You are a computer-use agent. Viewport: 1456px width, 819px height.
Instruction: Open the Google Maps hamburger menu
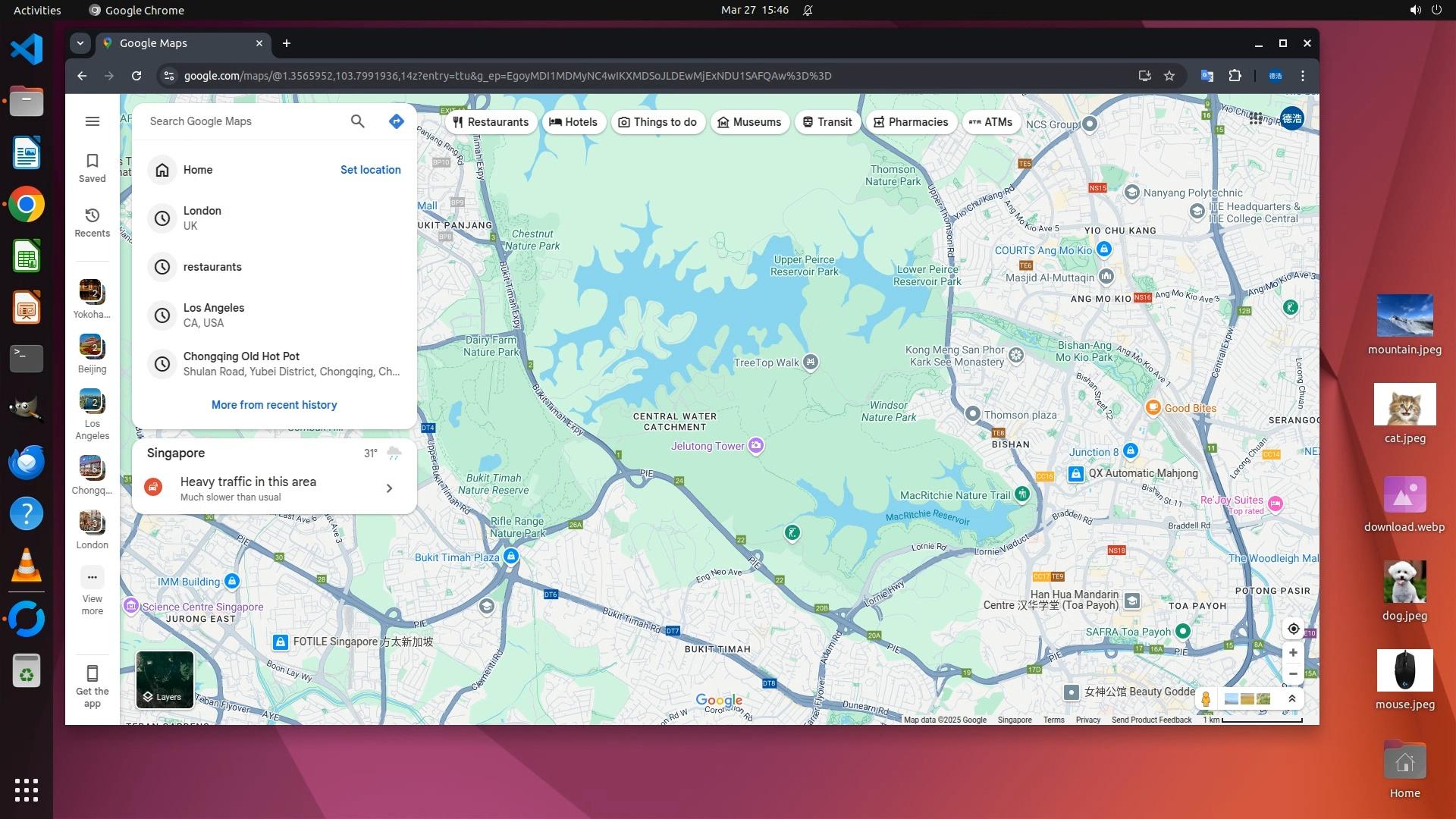tap(93, 121)
